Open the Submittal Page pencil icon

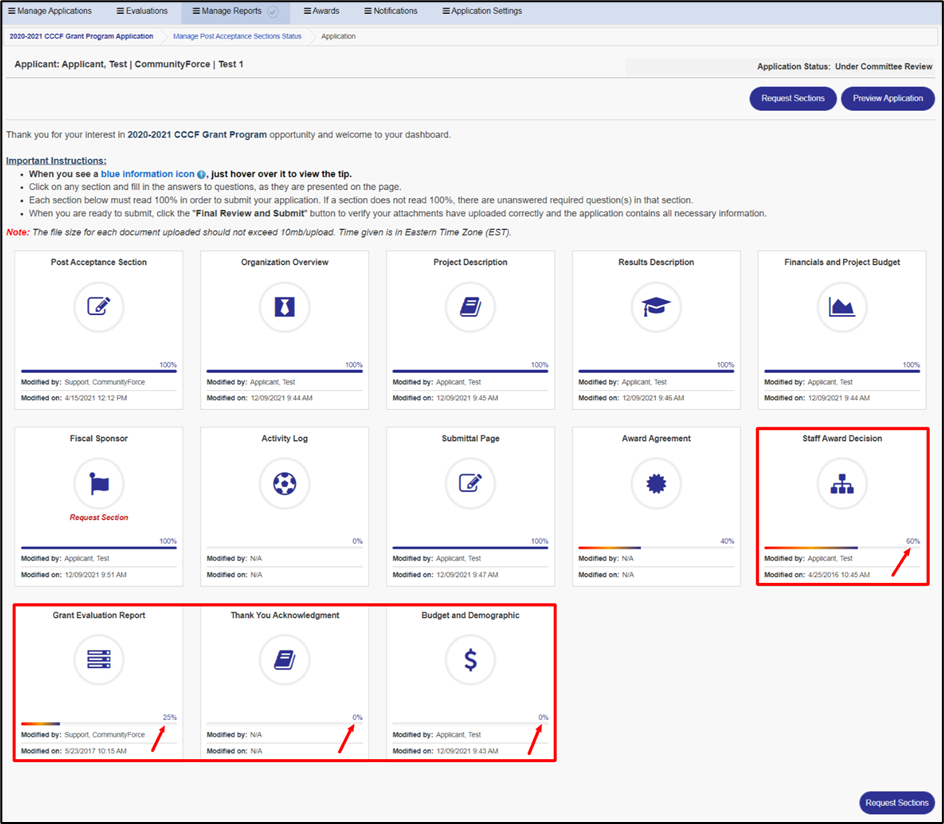click(470, 483)
